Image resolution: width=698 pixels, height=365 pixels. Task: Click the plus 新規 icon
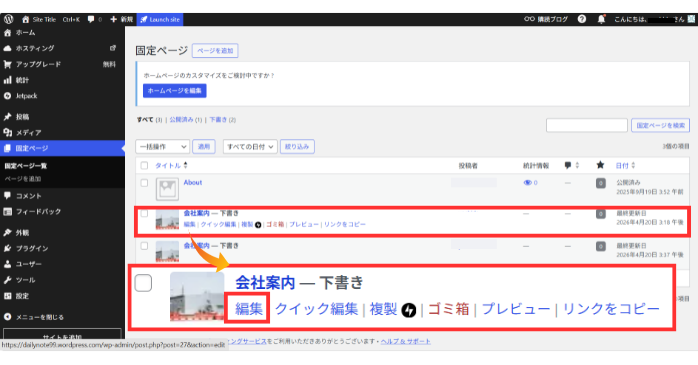click(114, 19)
